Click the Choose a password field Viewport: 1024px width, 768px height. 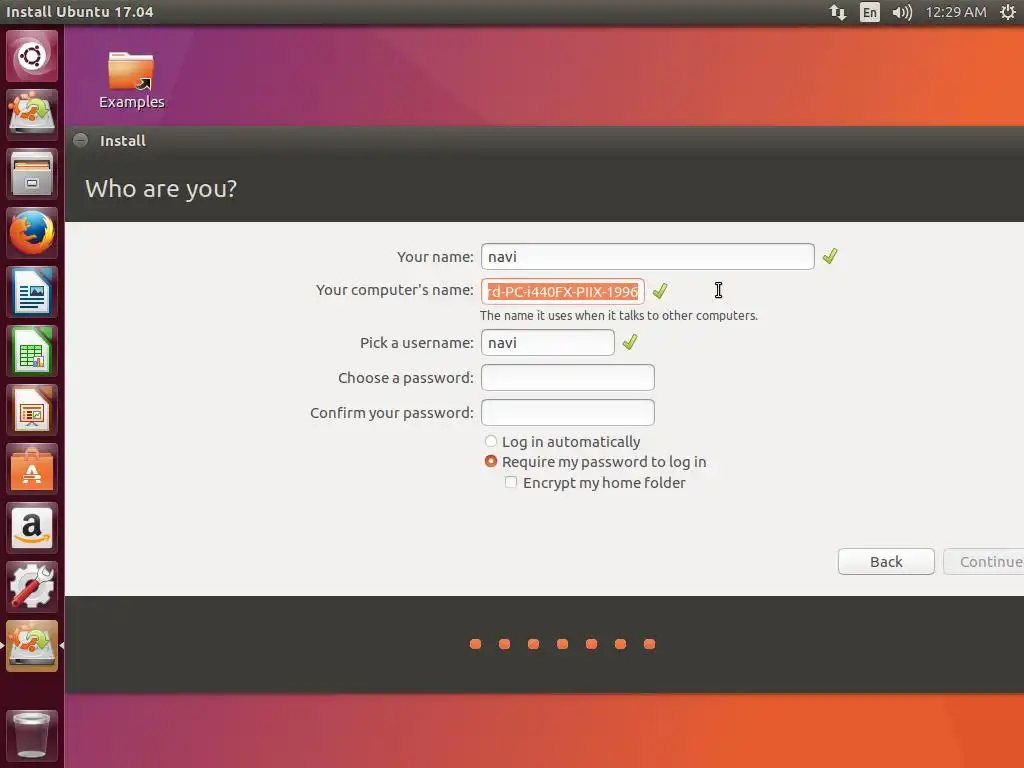pyautogui.click(x=568, y=377)
